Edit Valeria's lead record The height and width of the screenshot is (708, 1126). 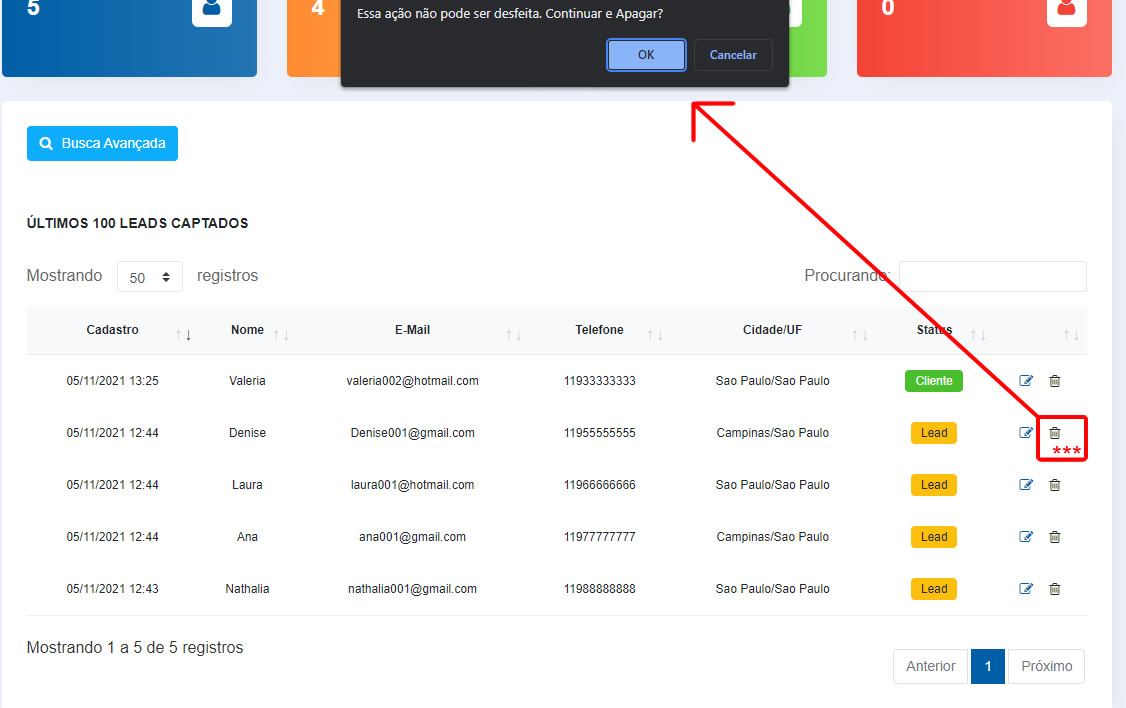point(1026,381)
